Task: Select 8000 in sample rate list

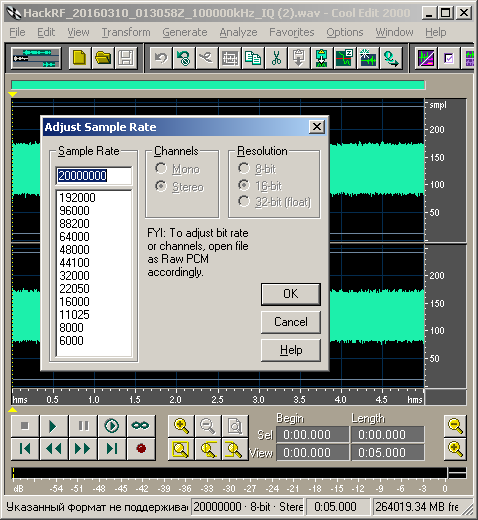Action: pyautogui.click(x=94, y=328)
